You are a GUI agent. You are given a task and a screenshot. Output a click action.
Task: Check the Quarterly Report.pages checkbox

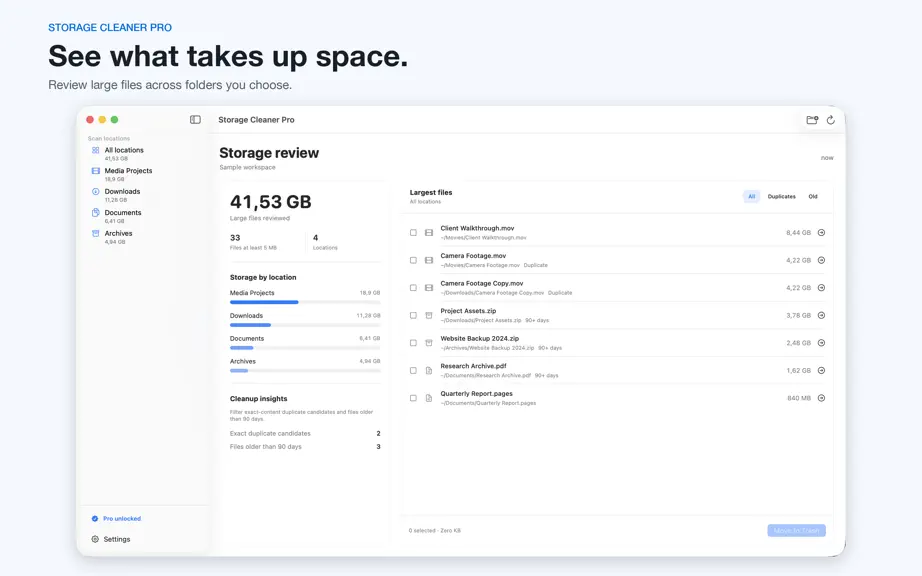413,398
